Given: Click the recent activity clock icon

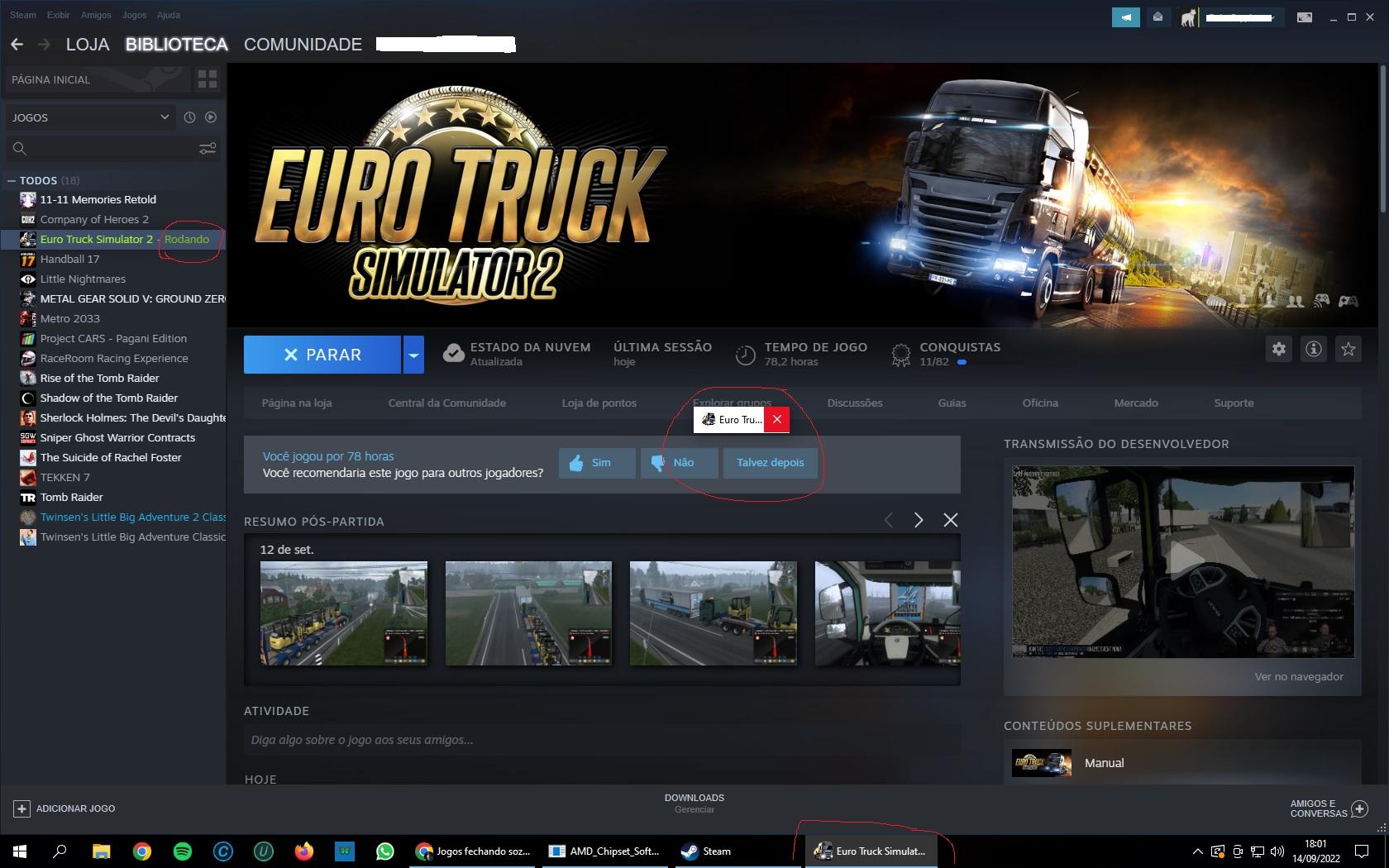Looking at the screenshot, I should tap(189, 117).
